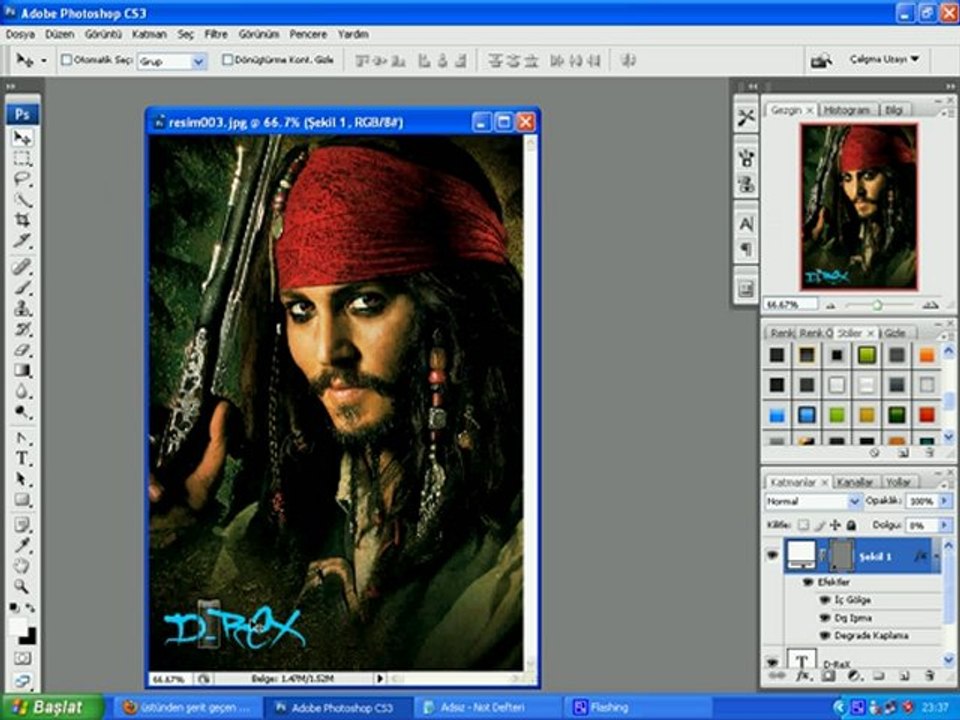The image size is (960, 720).
Task: Select the Gradient tool
Action: point(23,370)
